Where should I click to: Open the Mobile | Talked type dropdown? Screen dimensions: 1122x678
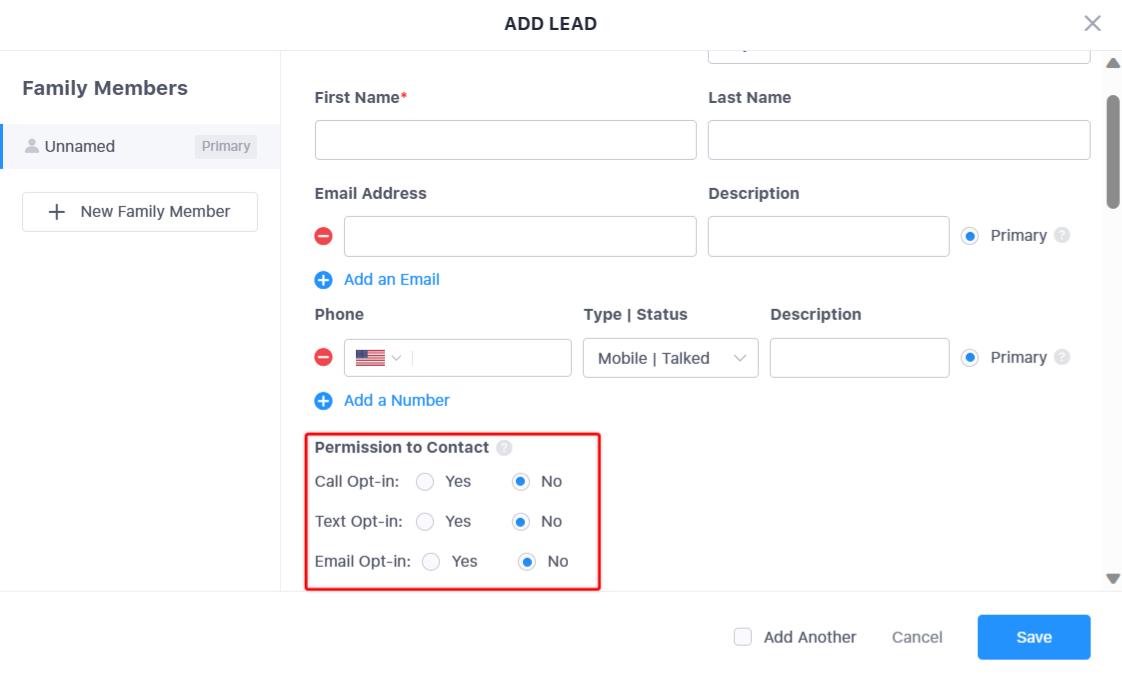(x=670, y=358)
